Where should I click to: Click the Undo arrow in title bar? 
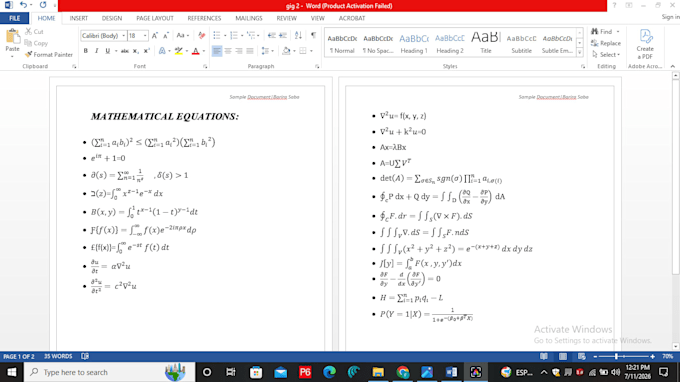click(x=23, y=5)
